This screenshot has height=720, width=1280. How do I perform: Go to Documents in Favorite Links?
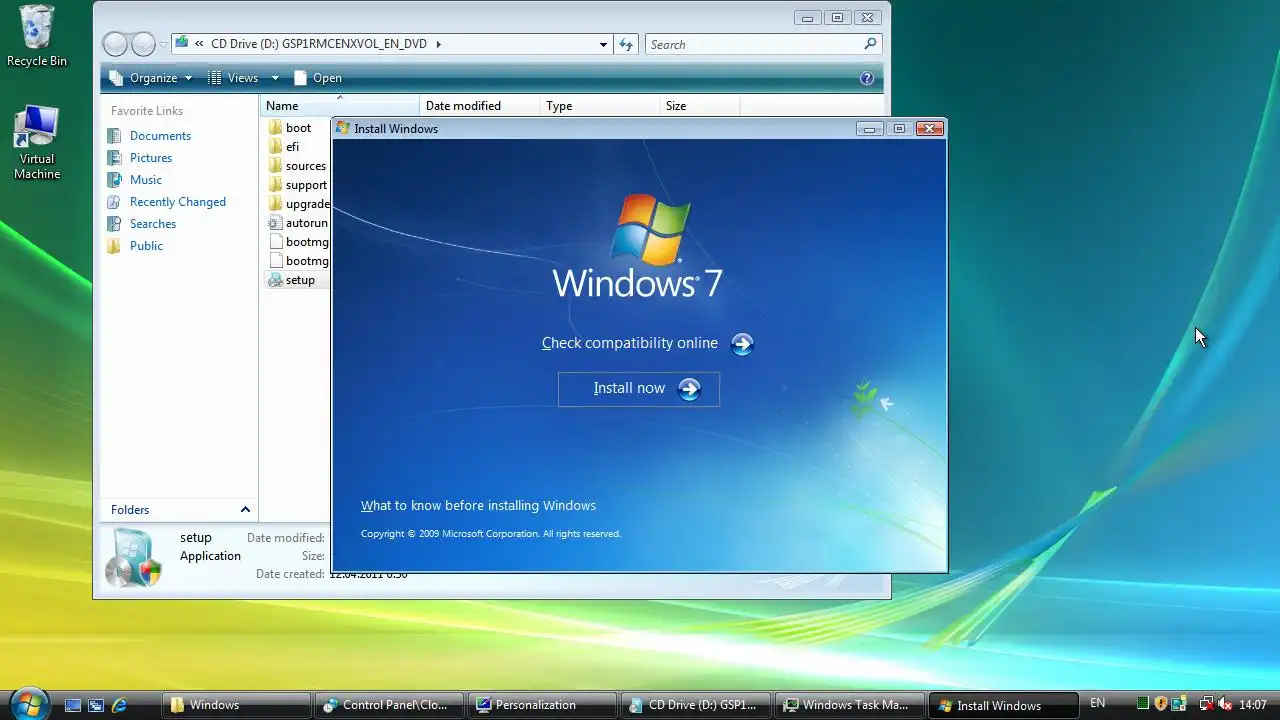click(149, 136)
